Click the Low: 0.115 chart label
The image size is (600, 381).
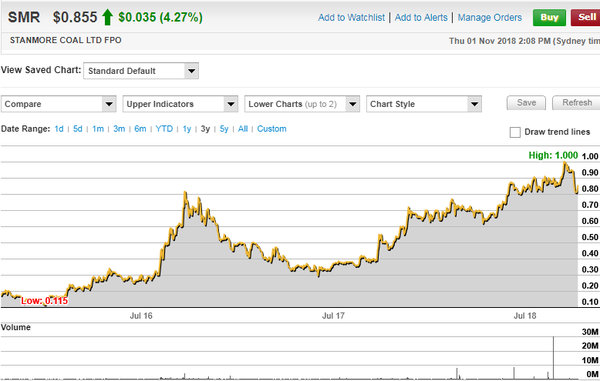44,301
